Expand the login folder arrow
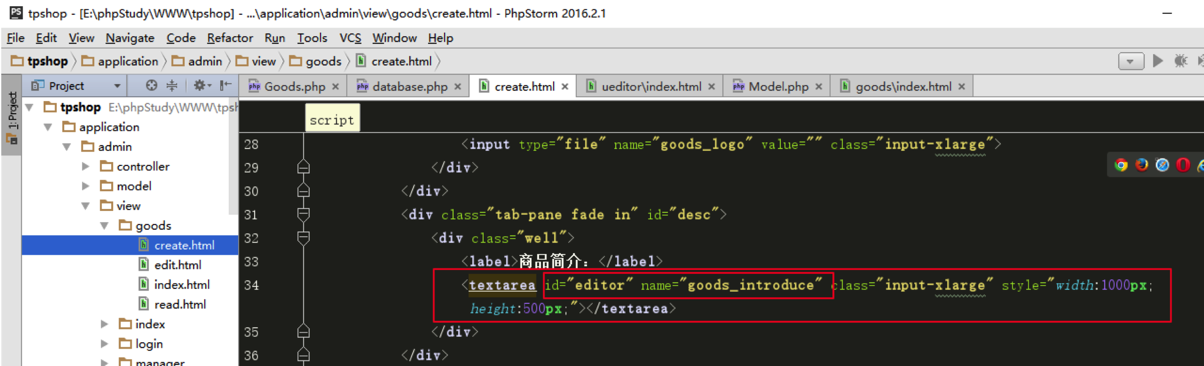Viewport: 1204px width, 366px height. coord(106,344)
